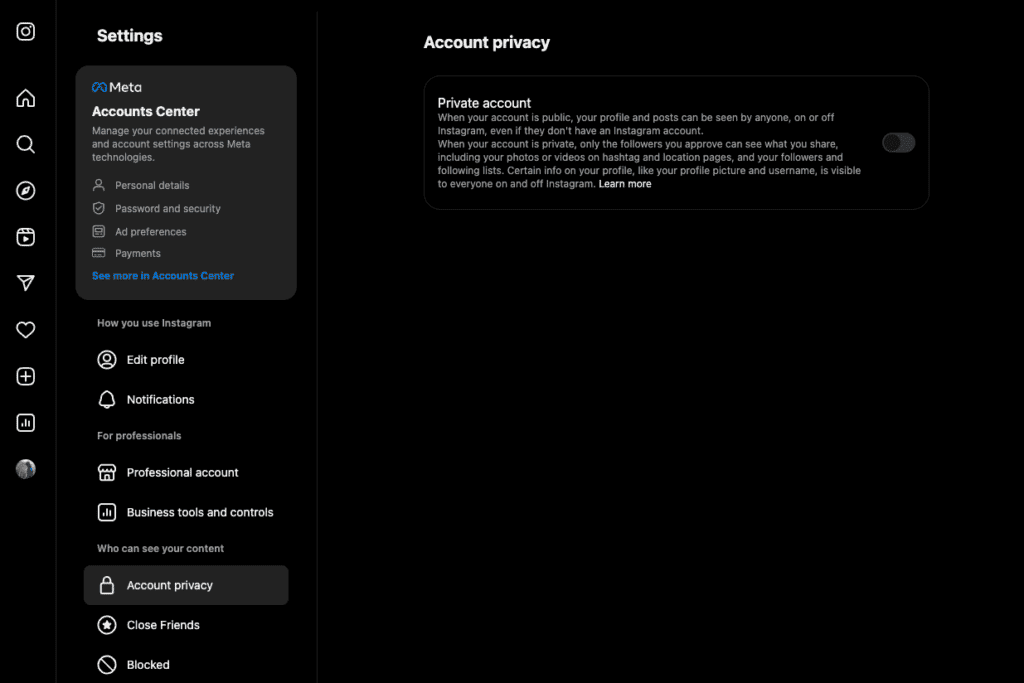Click the Instagram logo icon
This screenshot has width=1024, height=683.
(x=26, y=31)
